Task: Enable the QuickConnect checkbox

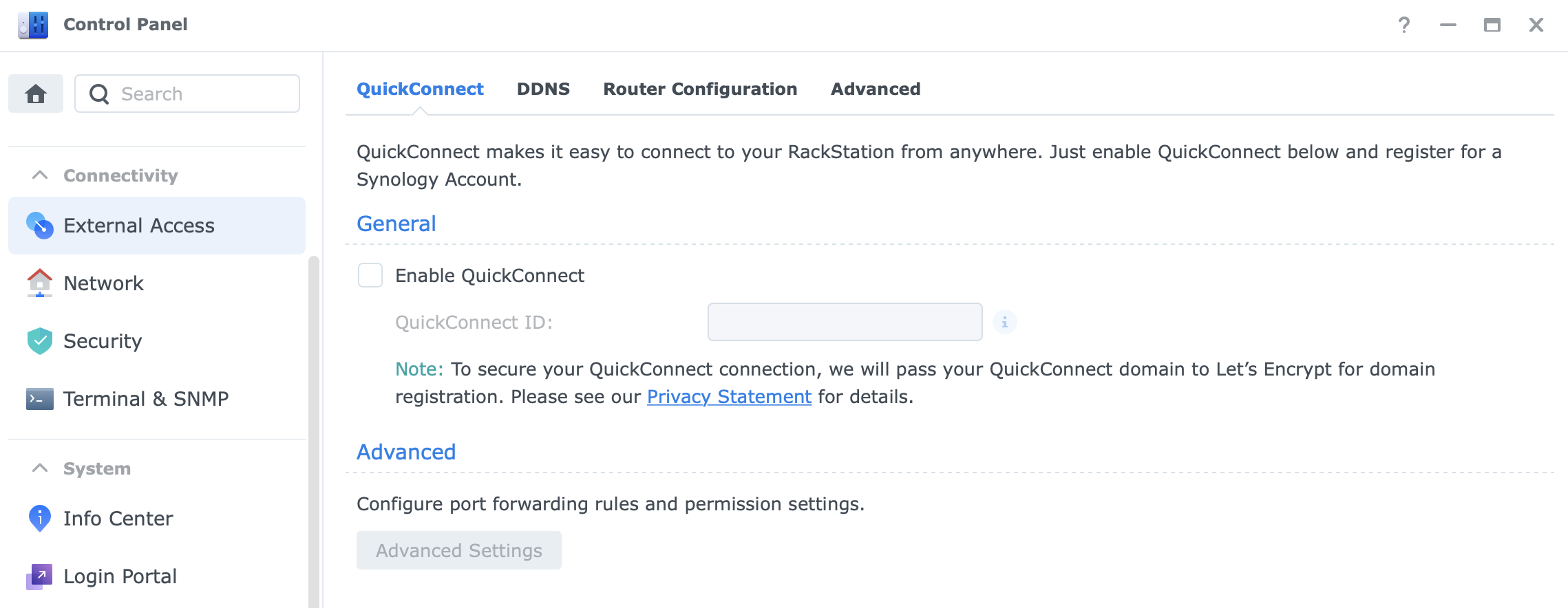Action: click(370, 275)
